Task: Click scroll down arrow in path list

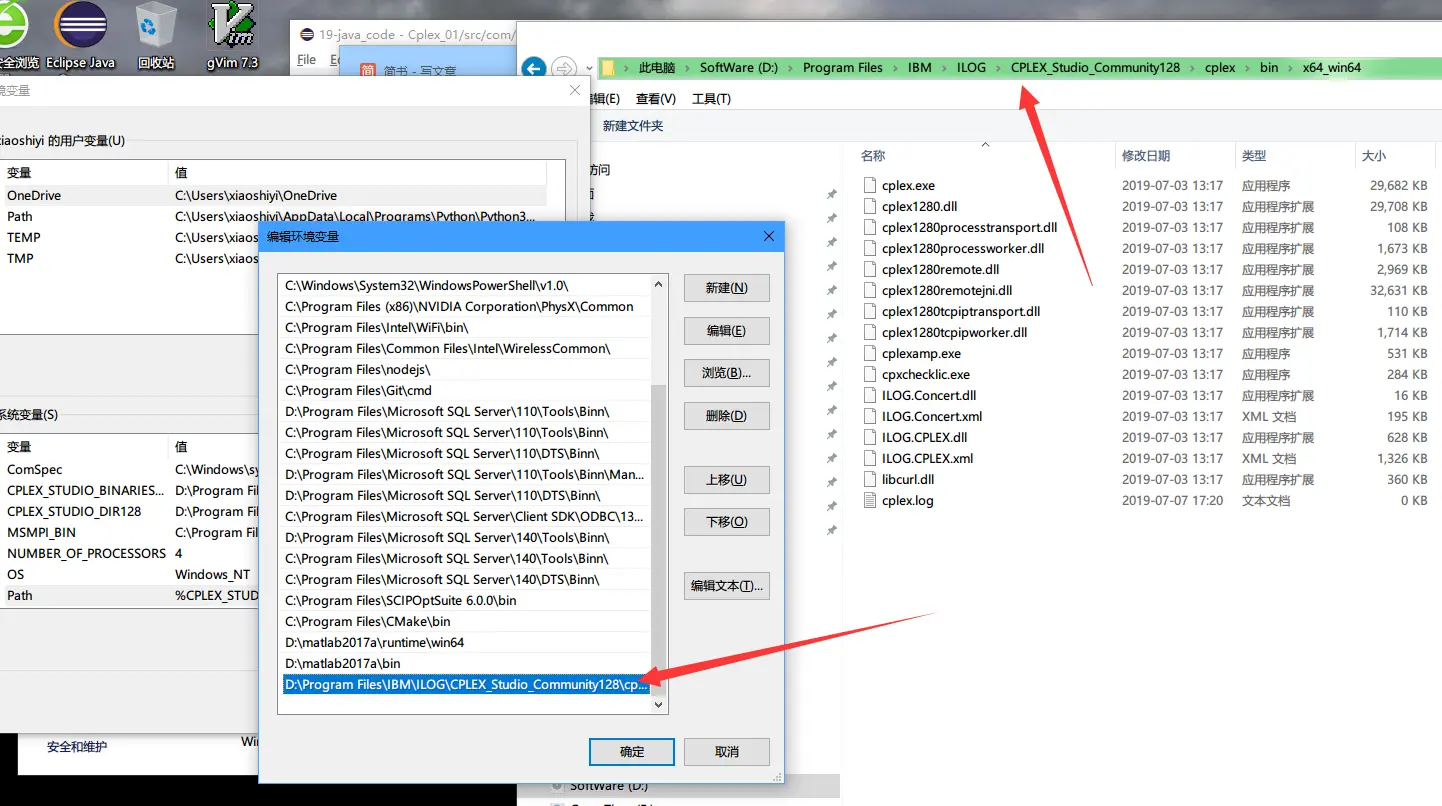Action: tap(658, 705)
